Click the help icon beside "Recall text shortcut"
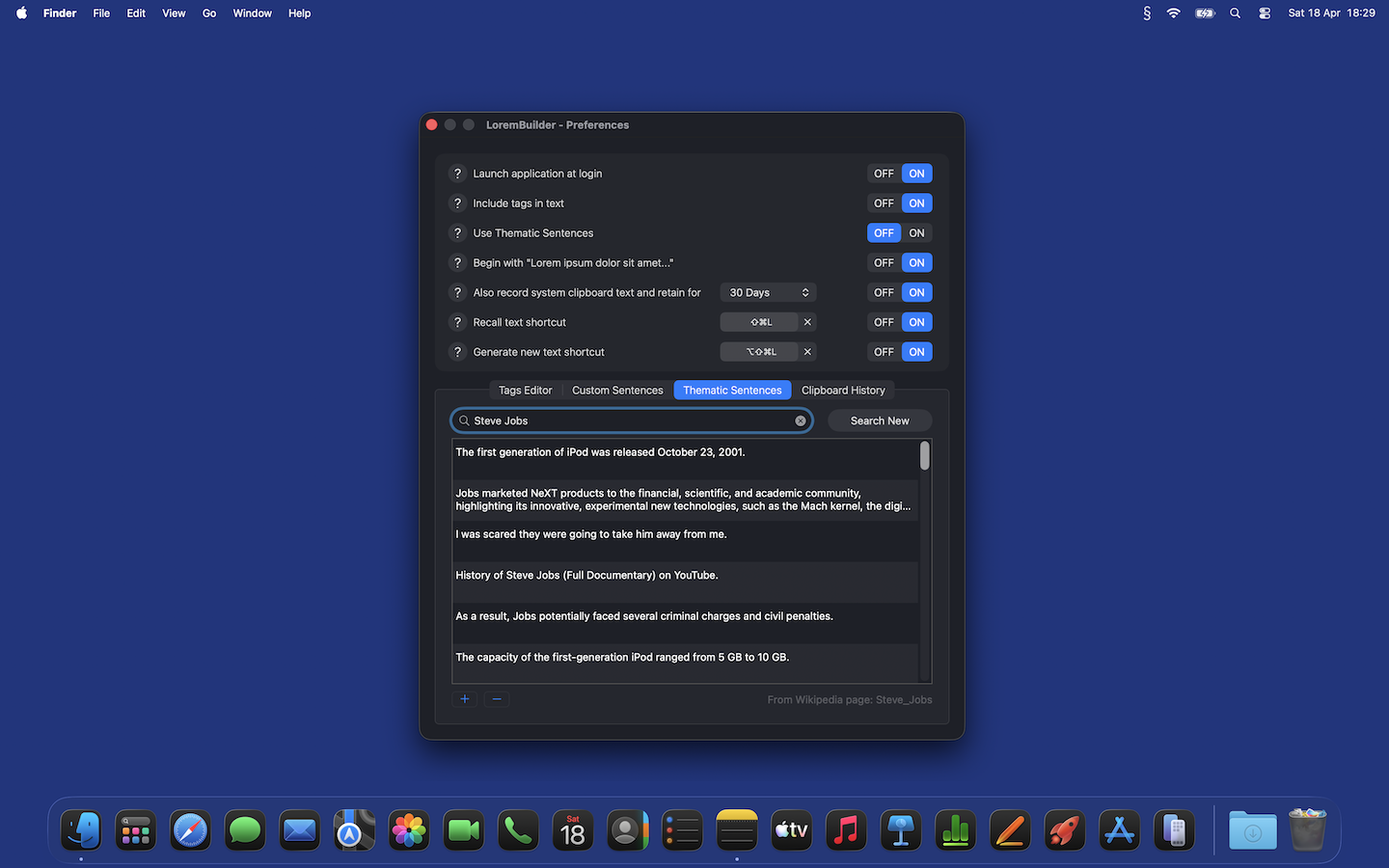 [457, 322]
